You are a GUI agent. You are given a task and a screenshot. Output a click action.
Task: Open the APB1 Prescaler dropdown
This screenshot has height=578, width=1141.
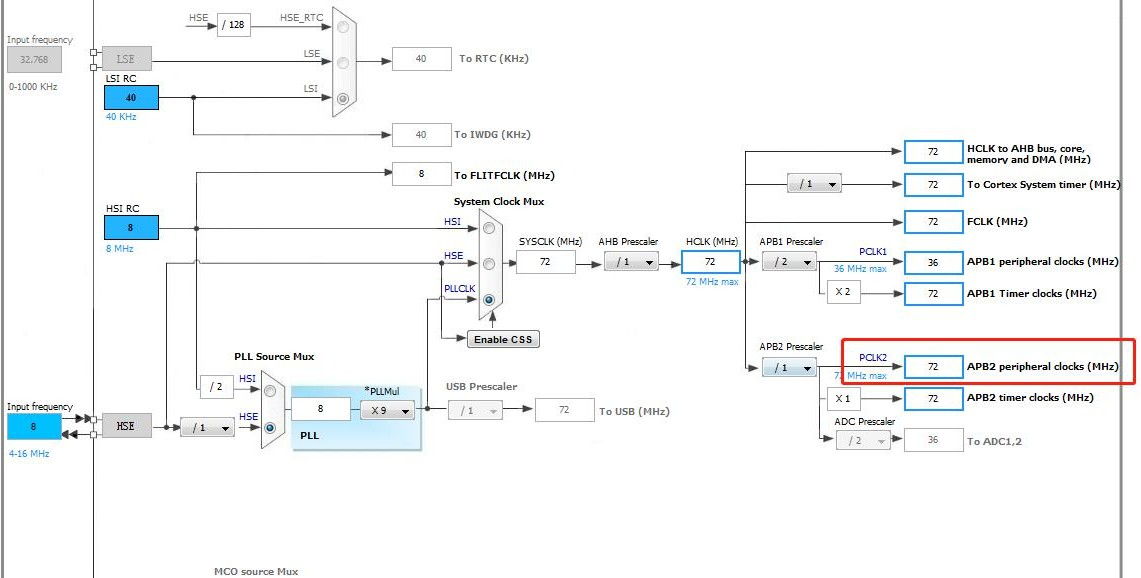(789, 261)
